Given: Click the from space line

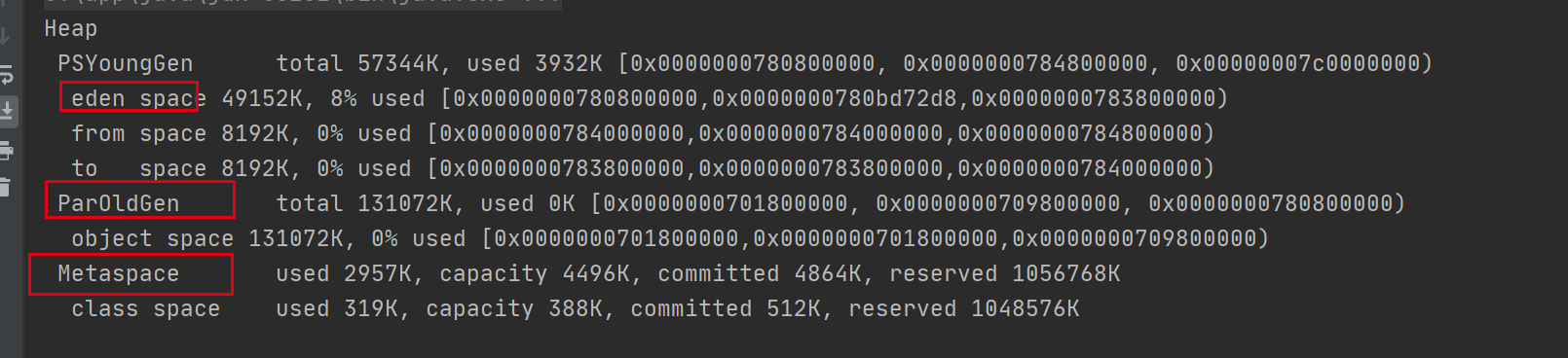Looking at the screenshot, I should tap(642, 133).
